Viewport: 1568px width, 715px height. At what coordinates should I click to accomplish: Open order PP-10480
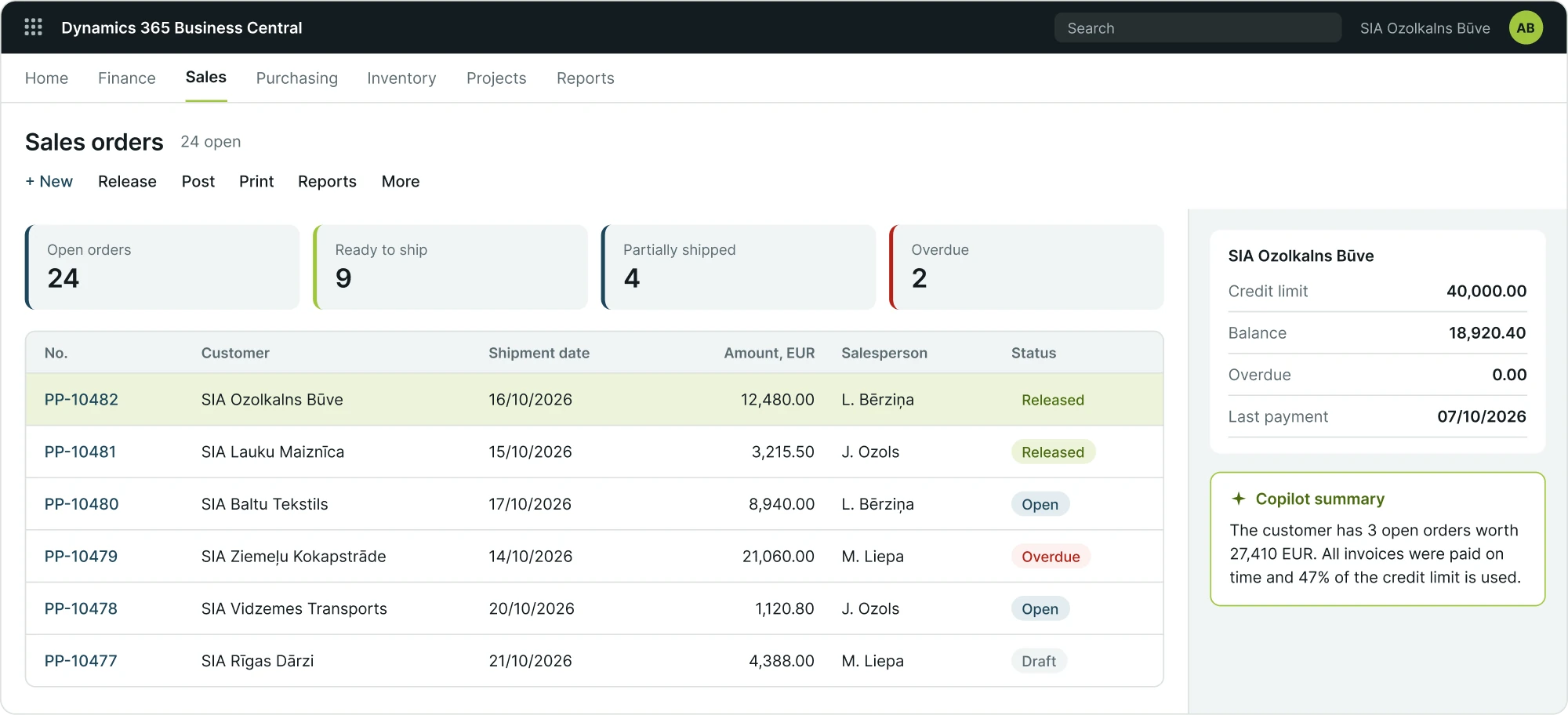tap(82, 504)
